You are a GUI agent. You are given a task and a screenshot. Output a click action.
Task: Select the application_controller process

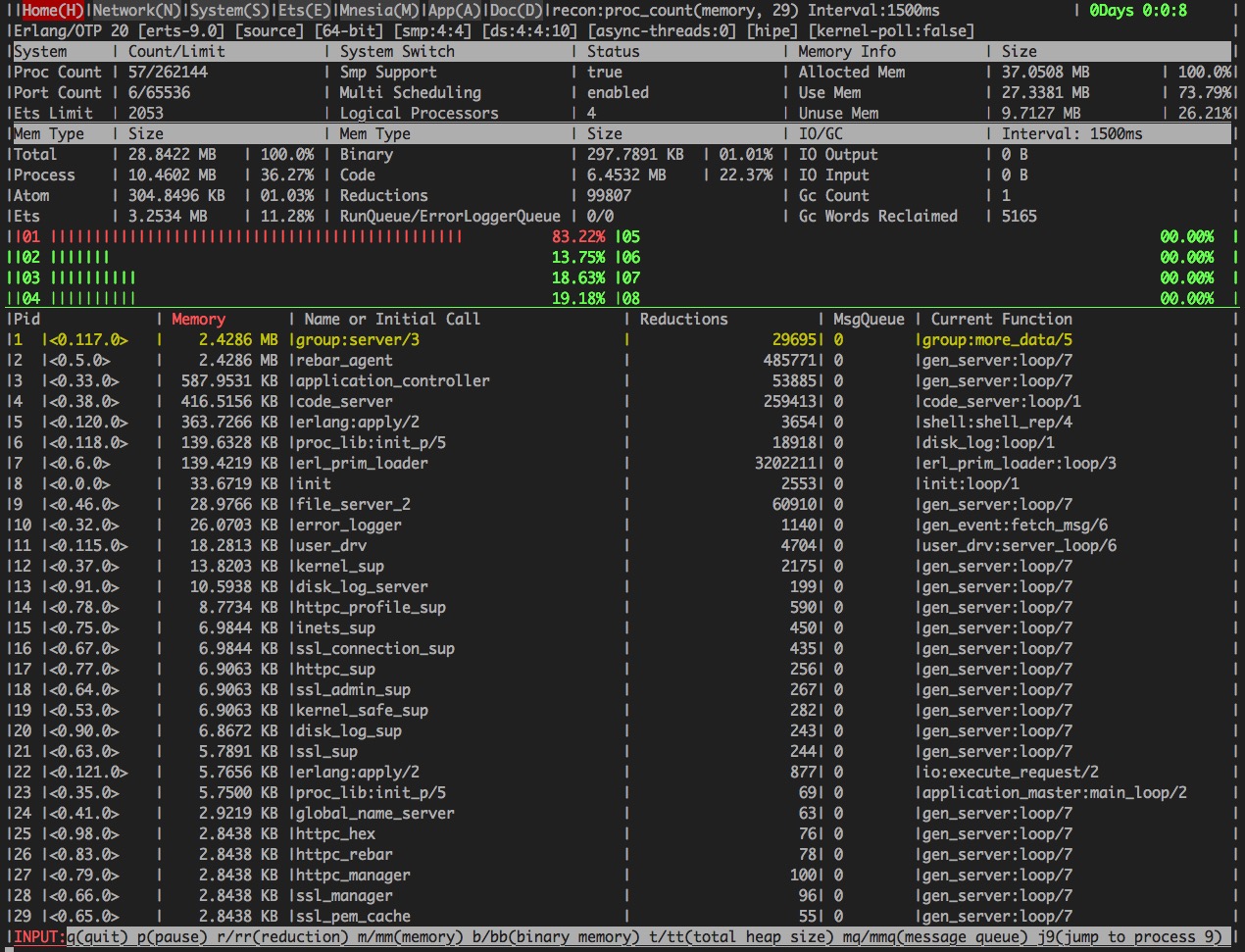392,380
